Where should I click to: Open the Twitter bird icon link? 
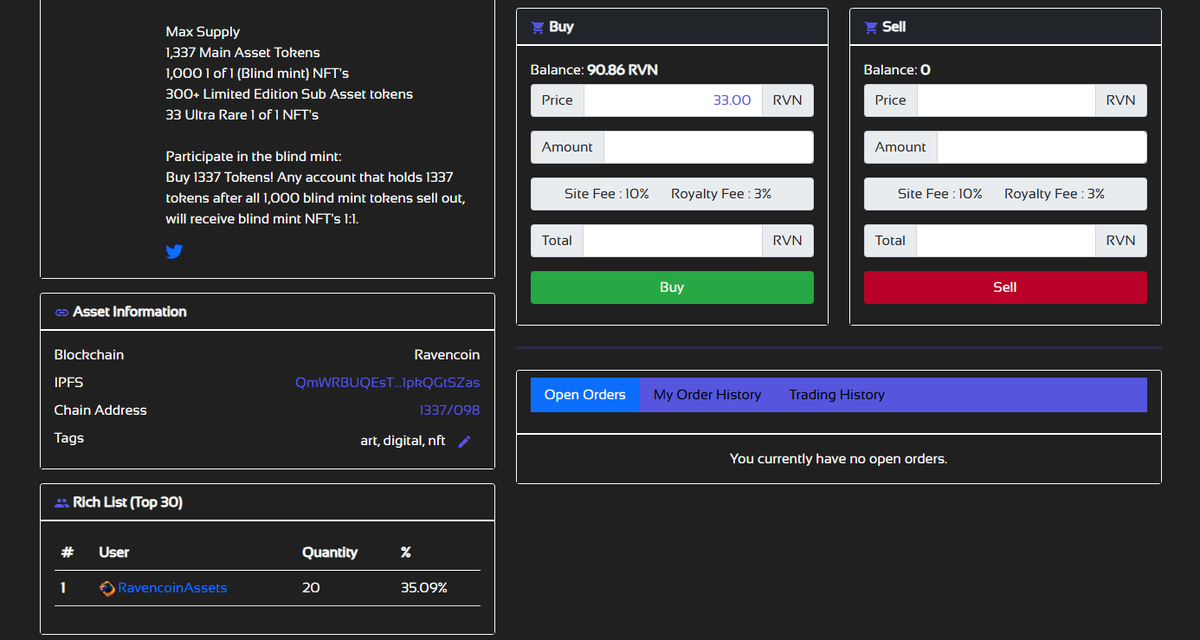174,251
